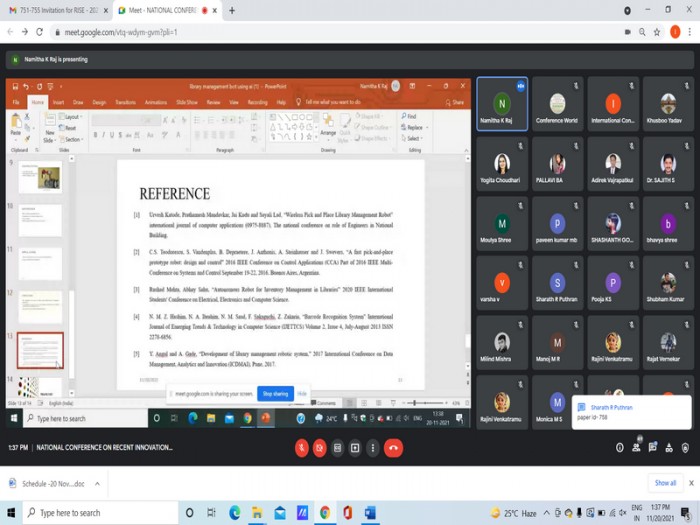Open Word from the Windows taskbar
This screenshot has height=525, width=700.
[369, 513]
